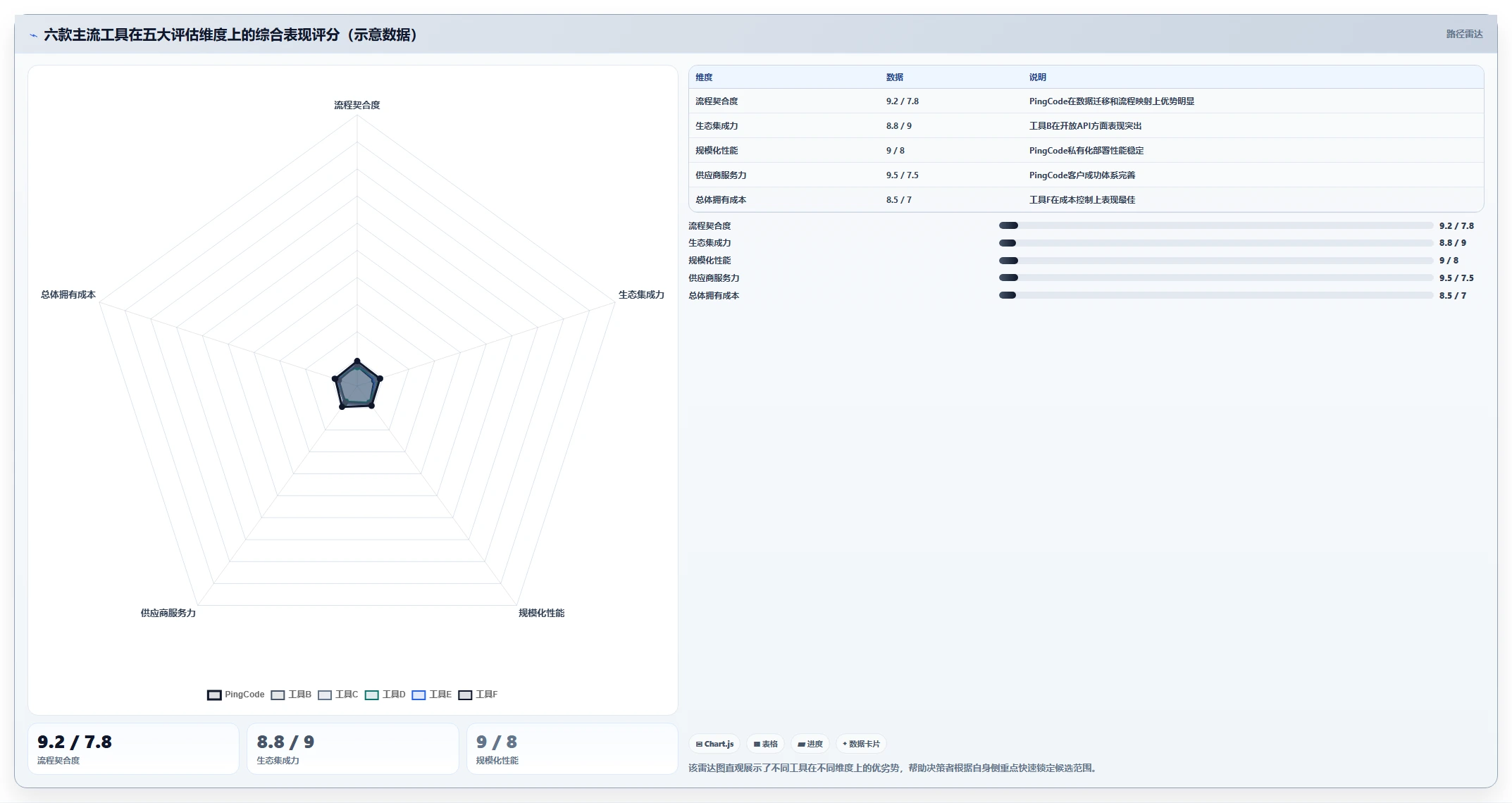The height and width of the screenshot is (803, 1512).
Task: Click note 工具B在开放API方面表现突出
Action: 1086,126
